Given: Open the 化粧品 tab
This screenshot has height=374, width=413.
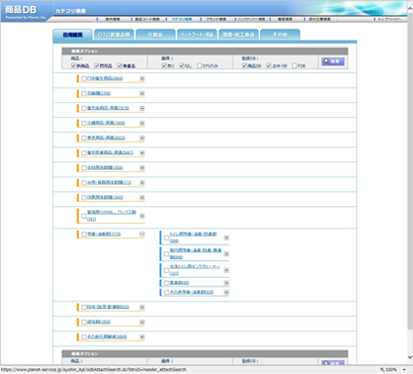Looking at the screenshot, I should (x=156, y=35).
